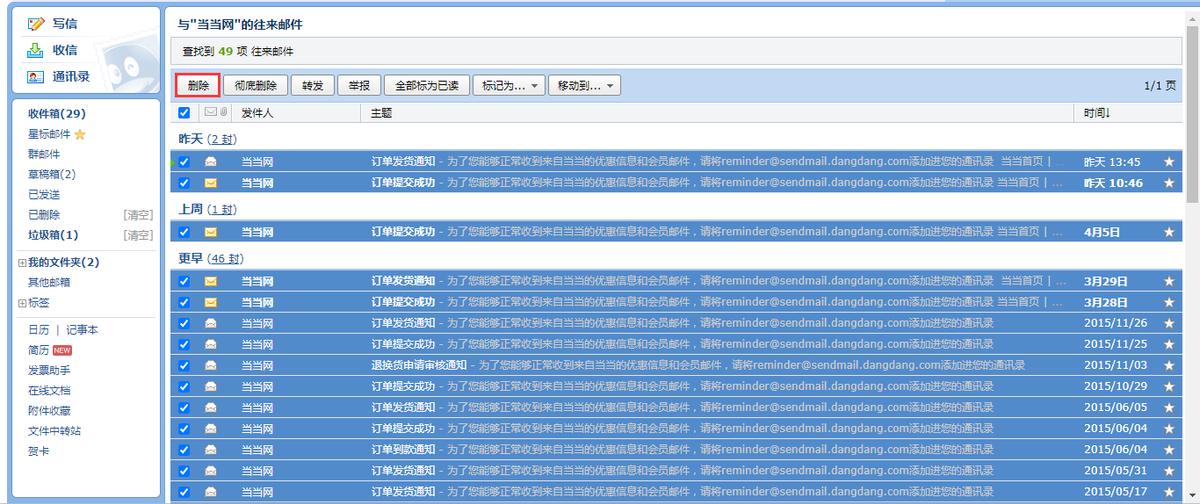
Task: Star the email dated 2015/05/17
Action: pyautogui.click(x=1169, y=491)
